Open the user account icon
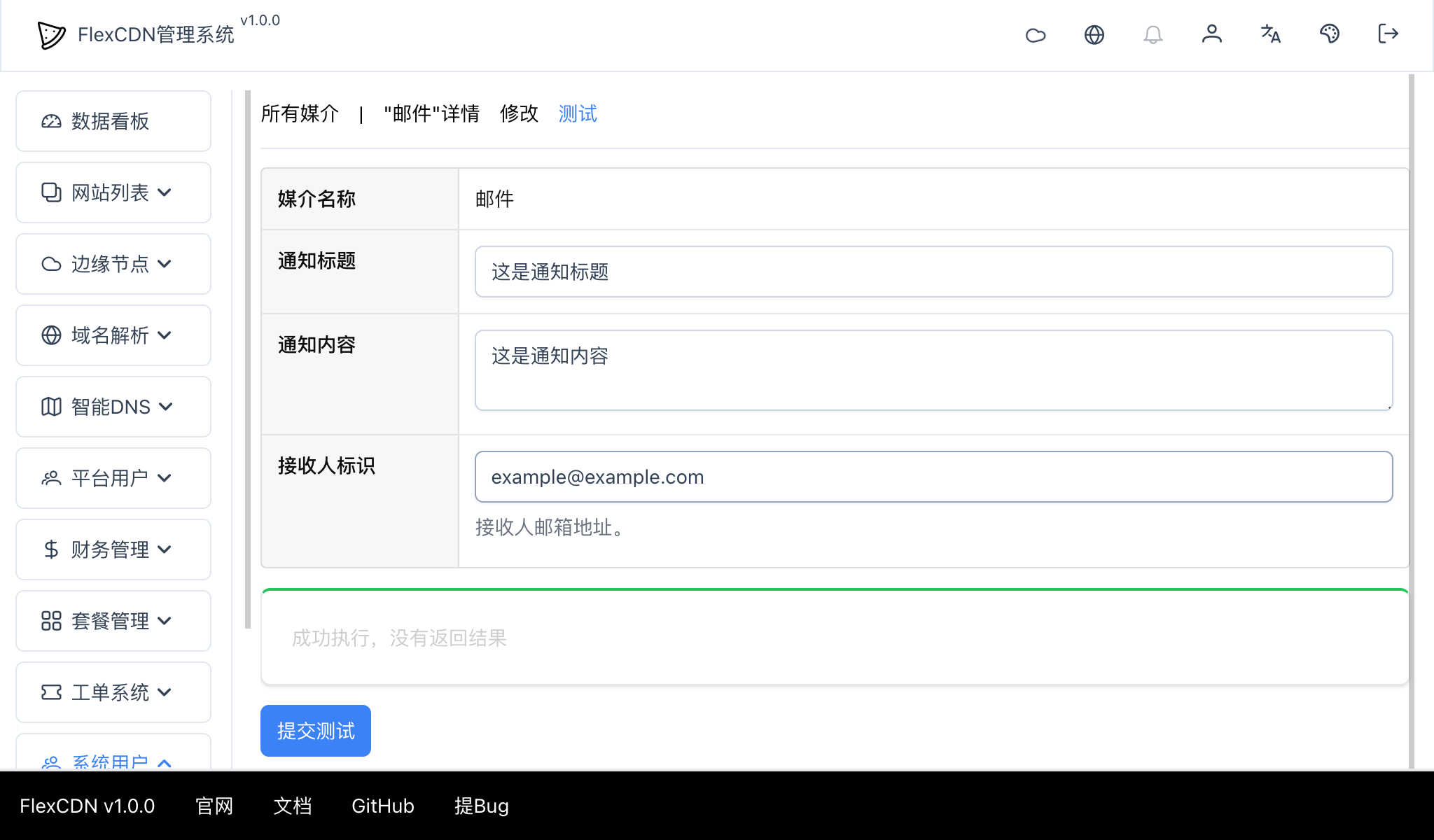 1212,34
